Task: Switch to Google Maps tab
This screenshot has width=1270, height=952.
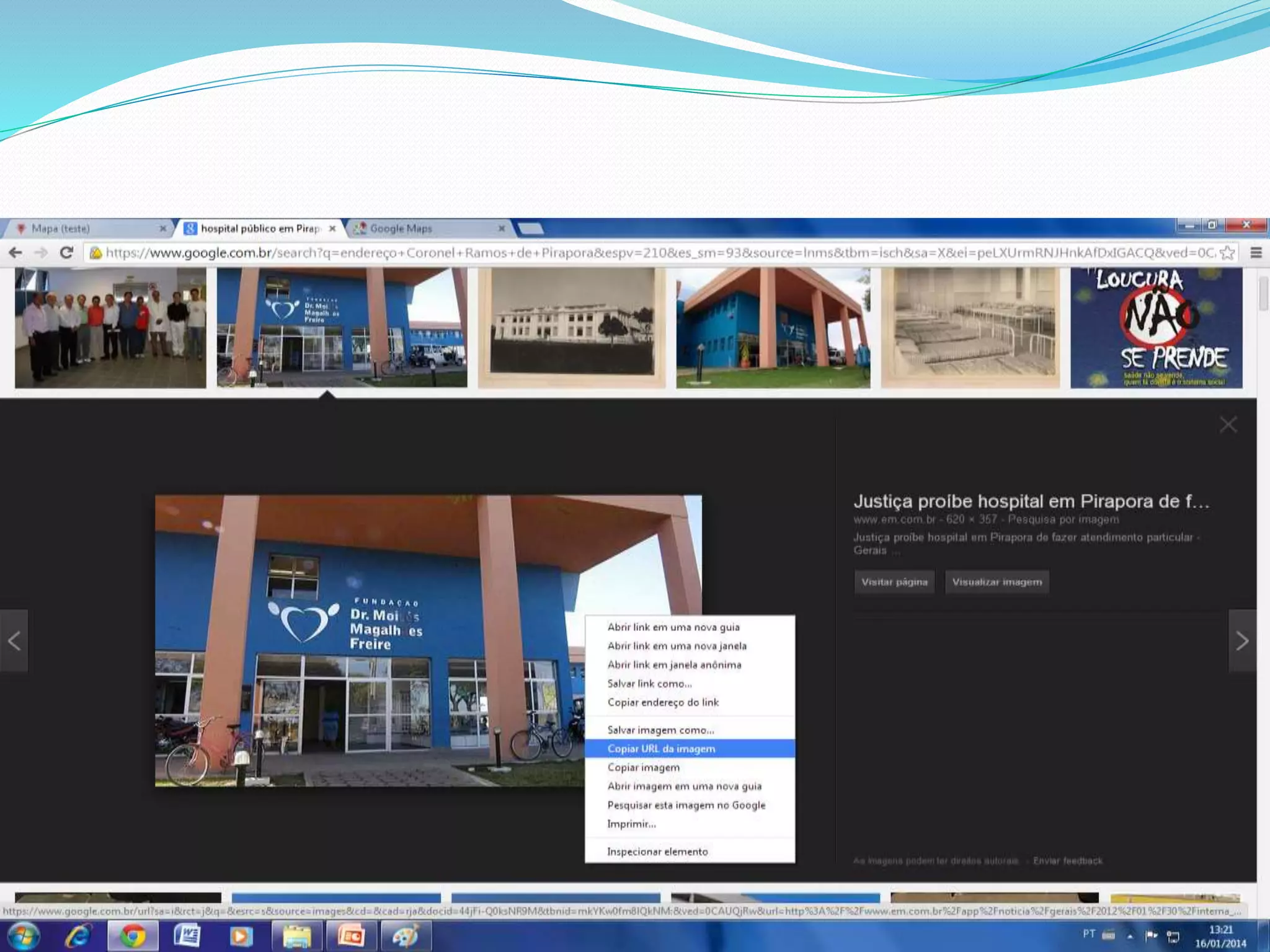Action: click(x=401, y=229)
